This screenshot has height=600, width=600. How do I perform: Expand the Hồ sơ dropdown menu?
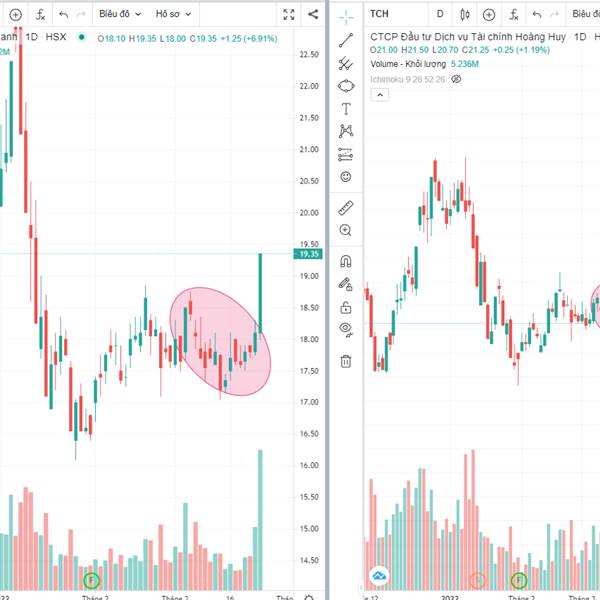pos(173,14)
